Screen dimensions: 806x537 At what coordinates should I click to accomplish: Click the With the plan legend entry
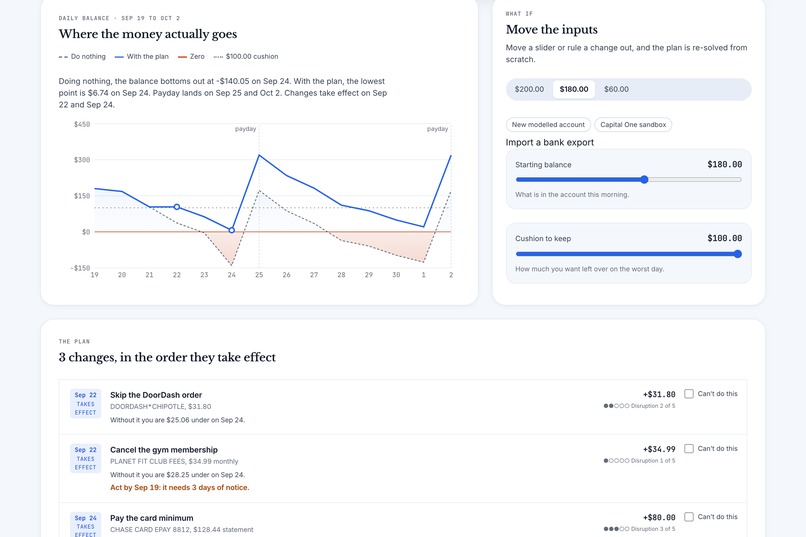[x=141, y=57]
